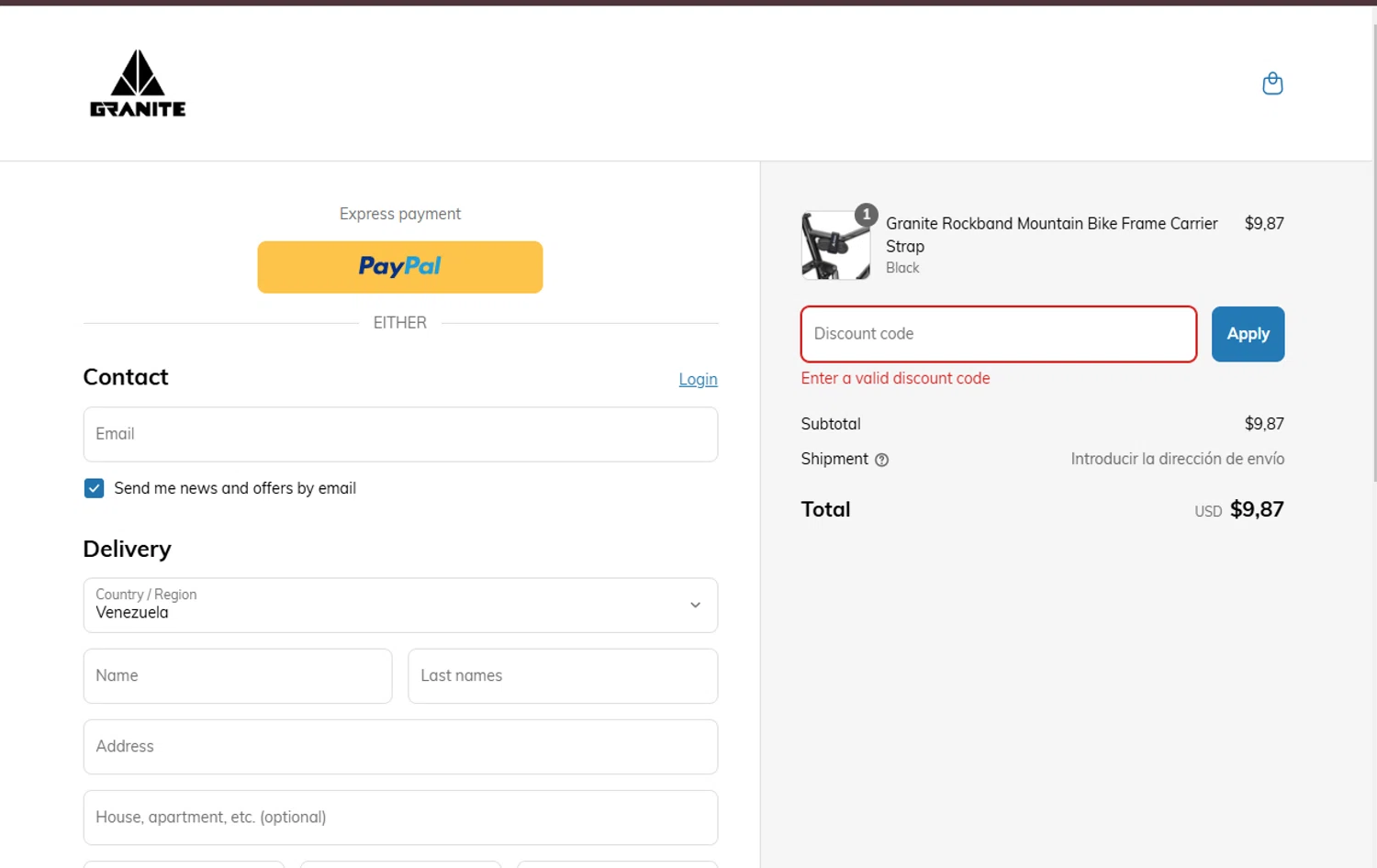
Task: Click the bike strap product thumbnail
Action: point(835,246)
